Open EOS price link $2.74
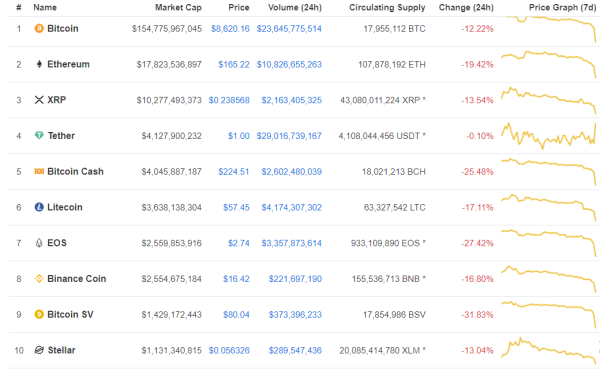 pos(239,243)
